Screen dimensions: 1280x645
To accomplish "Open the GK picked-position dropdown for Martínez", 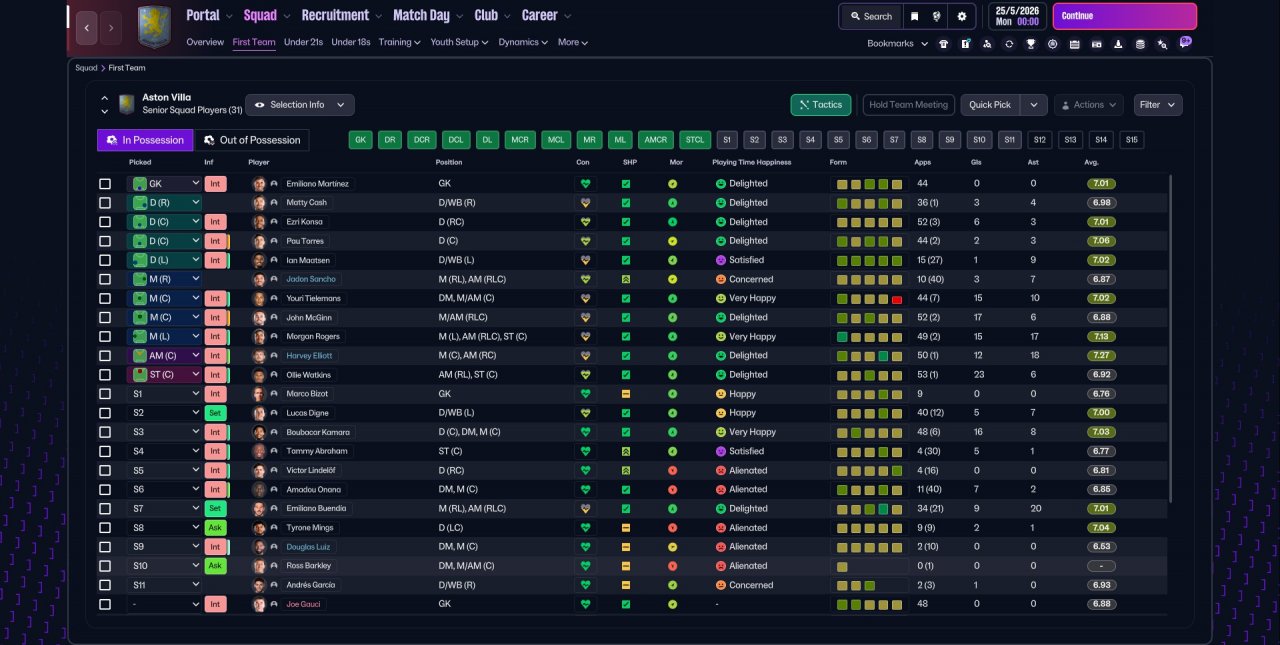I will 164,184.
